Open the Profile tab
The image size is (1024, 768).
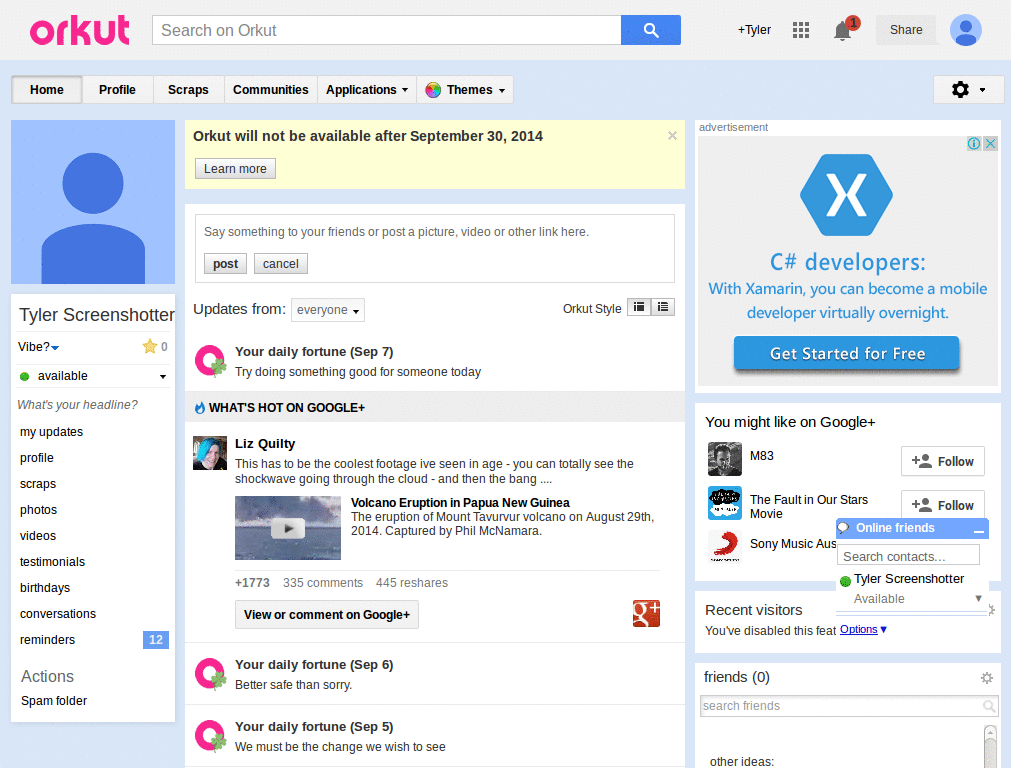coord(118,90)
